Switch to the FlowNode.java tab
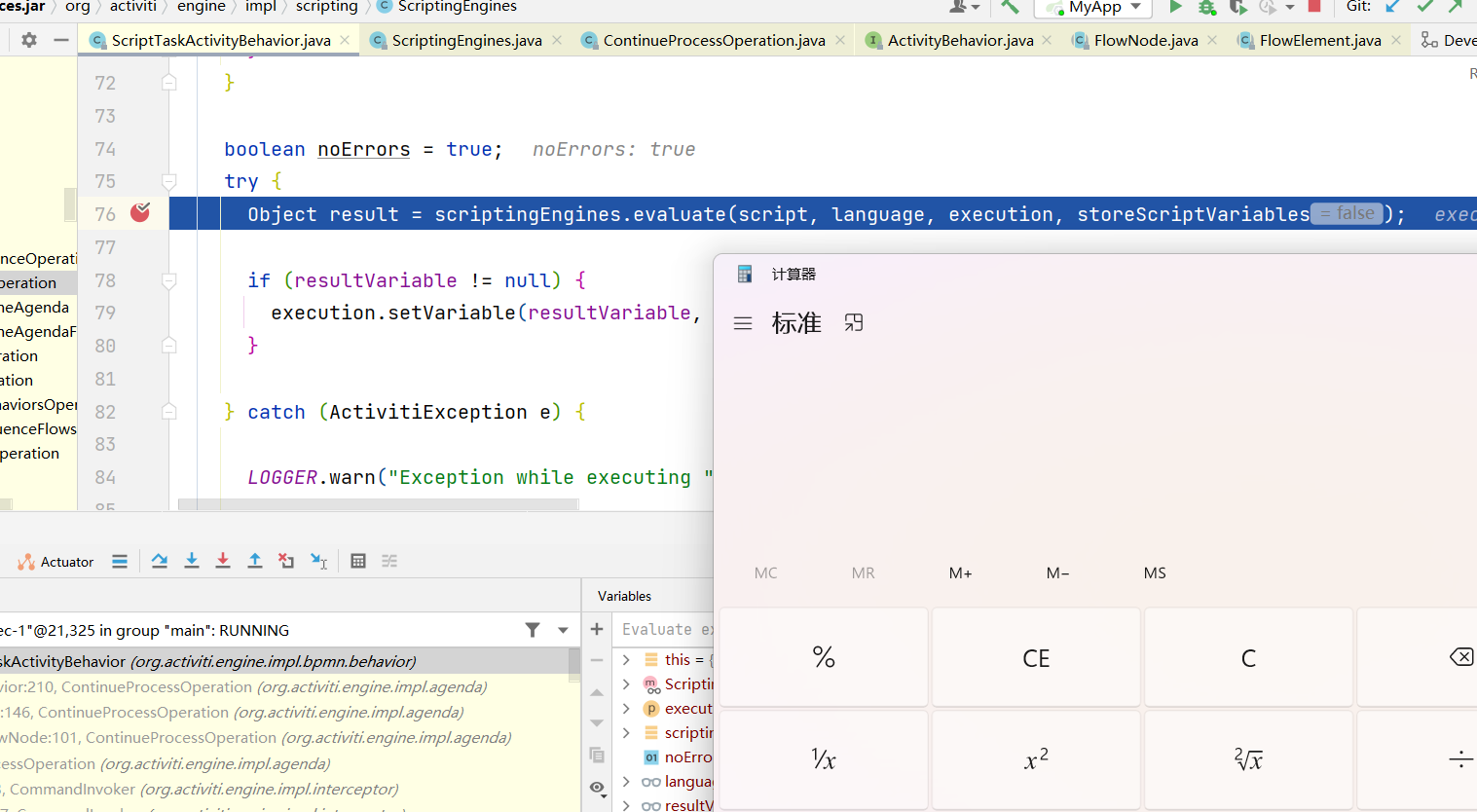1477x812 pixels. pos(1146,40)
